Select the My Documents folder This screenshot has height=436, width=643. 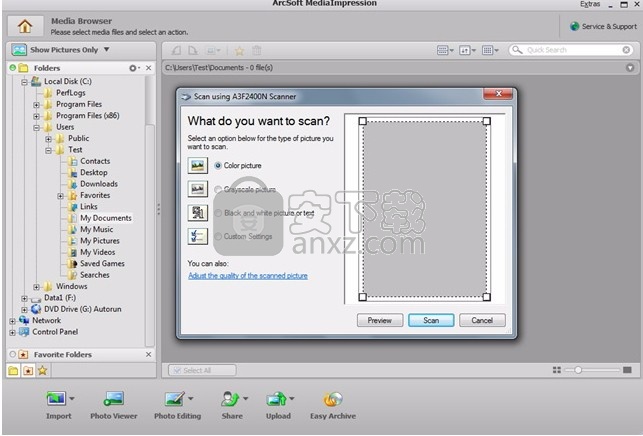pyautogui.click(x=106, y=218)
